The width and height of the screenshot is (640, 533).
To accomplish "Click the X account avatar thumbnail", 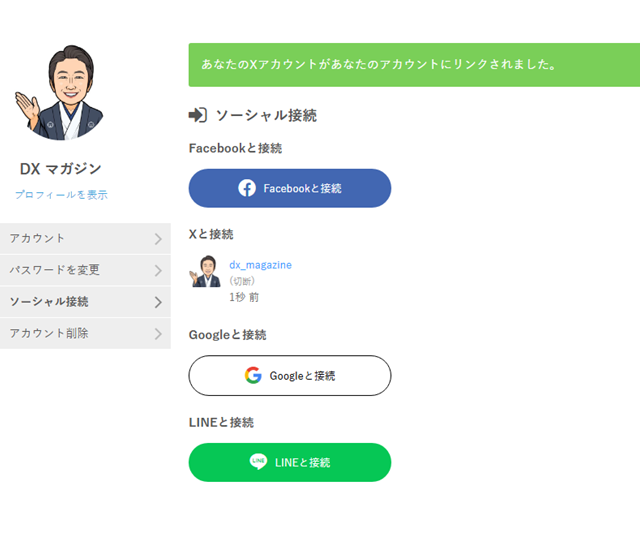I will click(205, 272).
